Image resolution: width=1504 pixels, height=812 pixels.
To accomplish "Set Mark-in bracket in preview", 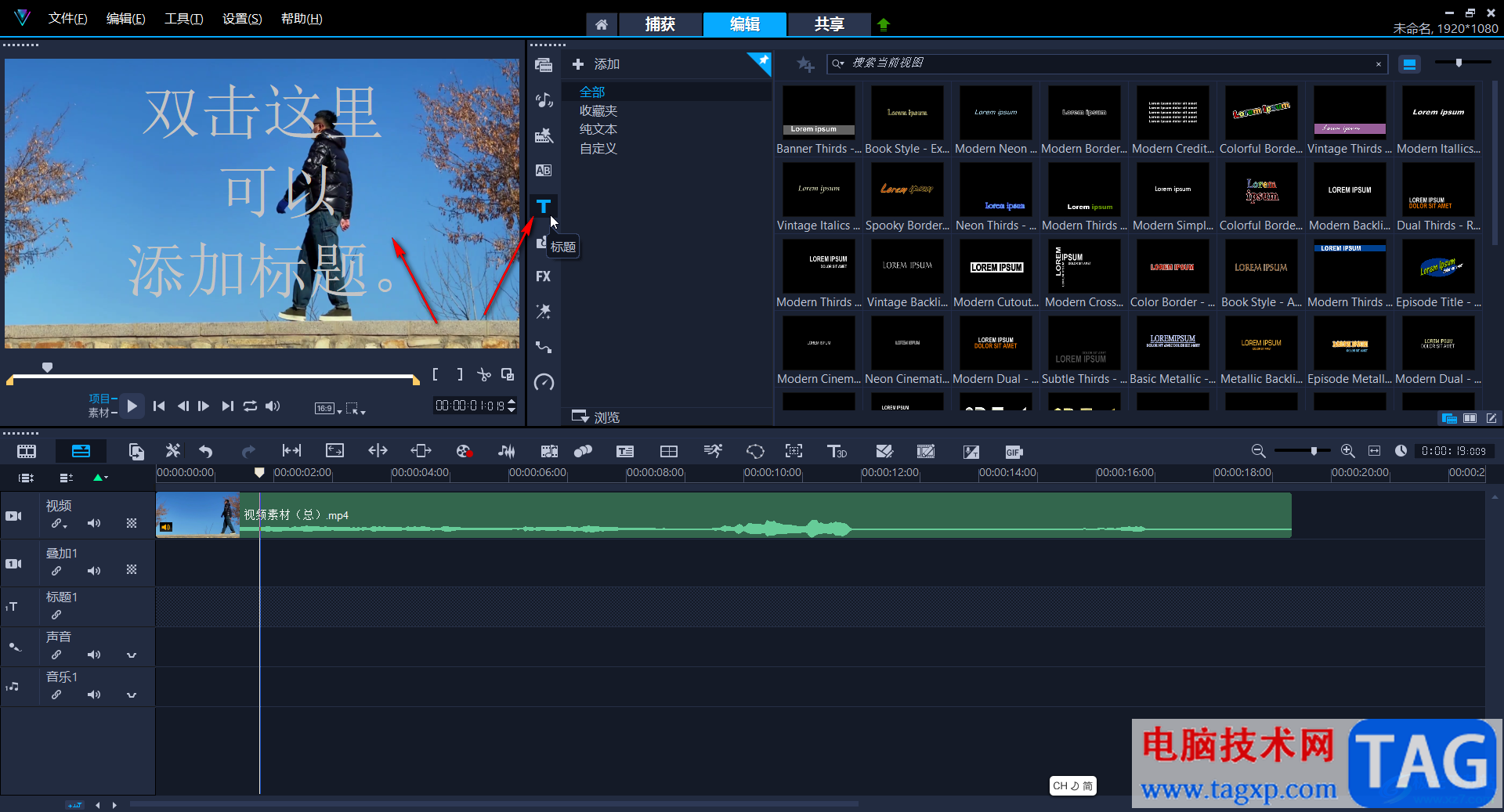I will coord(436,375).
